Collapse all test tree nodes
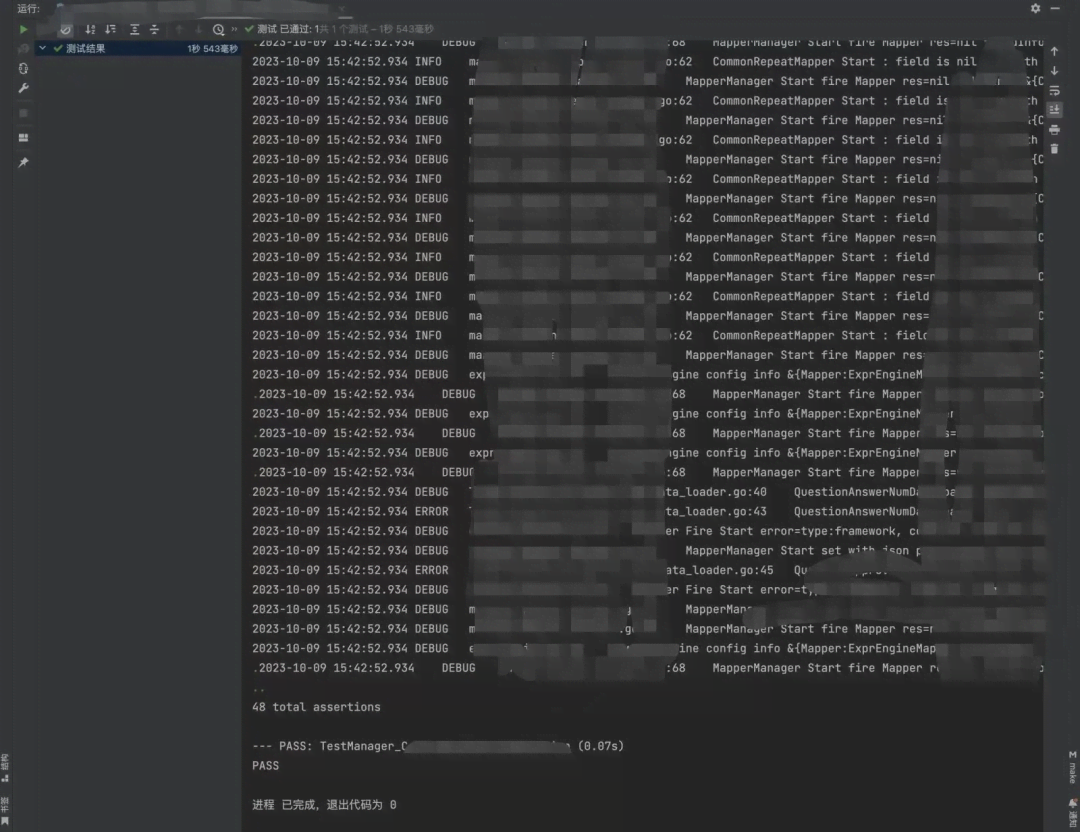This screenshot has width=1080, height=832. [x=155, y=29]
